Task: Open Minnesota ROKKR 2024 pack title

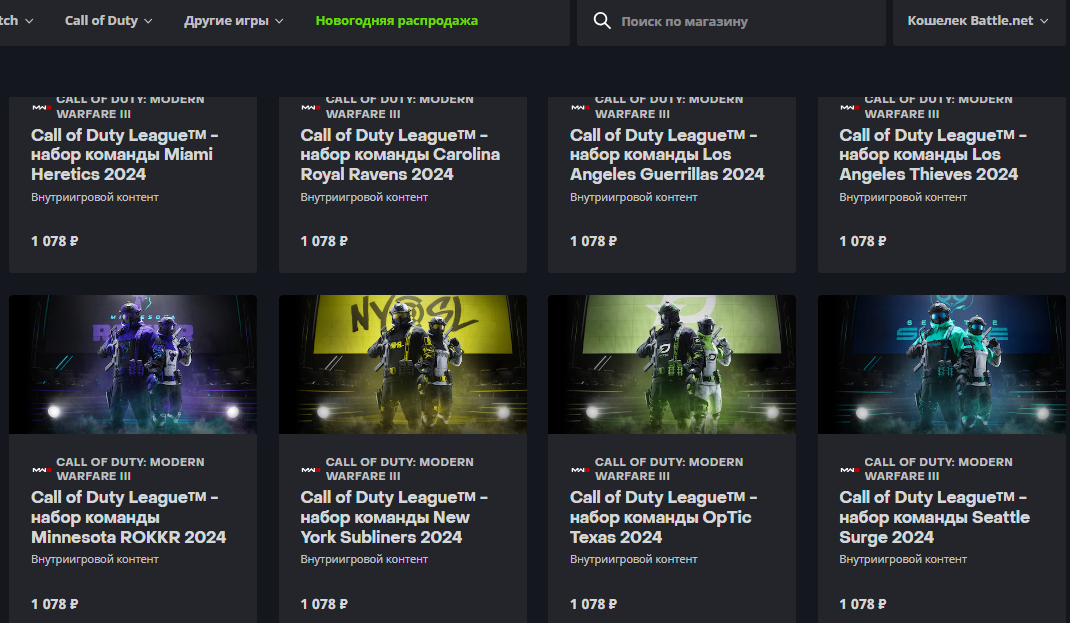Action: (x=128, y=517)
